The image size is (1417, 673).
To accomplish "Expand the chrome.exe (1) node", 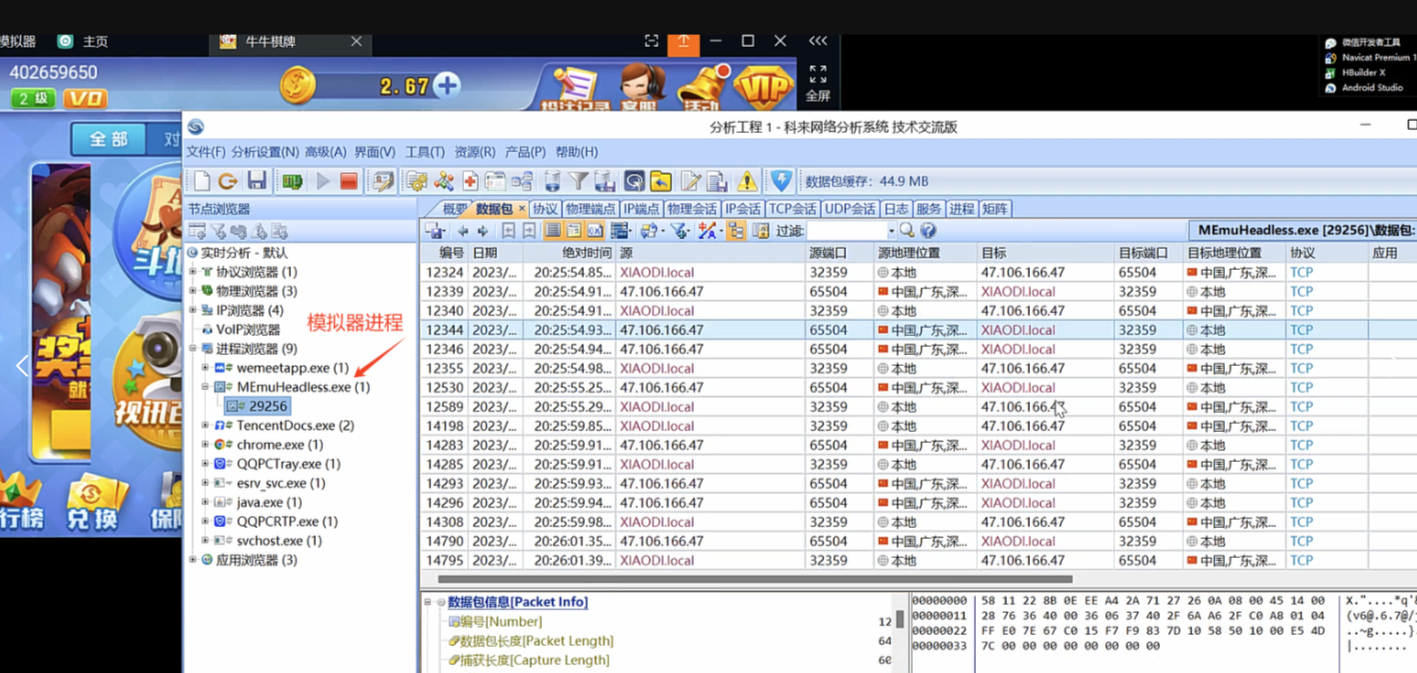I will point(206,445).
